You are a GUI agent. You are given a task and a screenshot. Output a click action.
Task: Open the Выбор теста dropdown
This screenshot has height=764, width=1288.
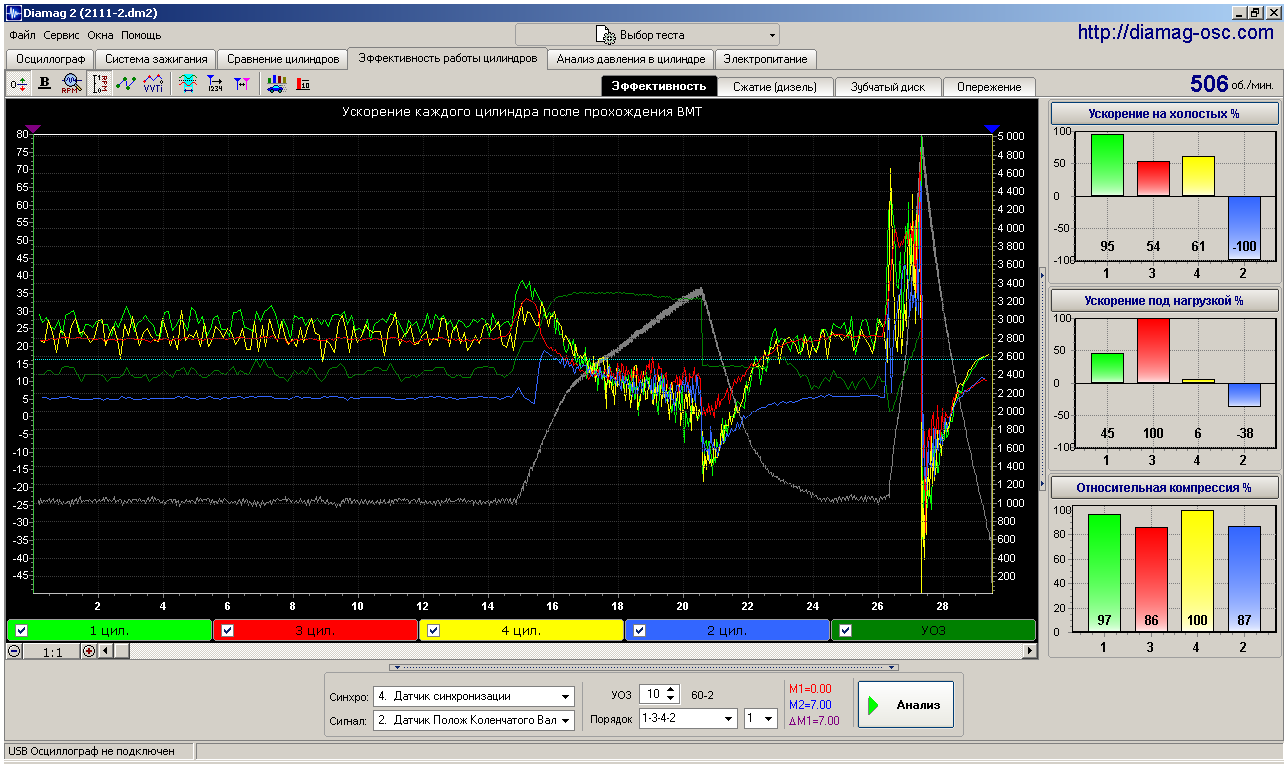pos(648,34)
